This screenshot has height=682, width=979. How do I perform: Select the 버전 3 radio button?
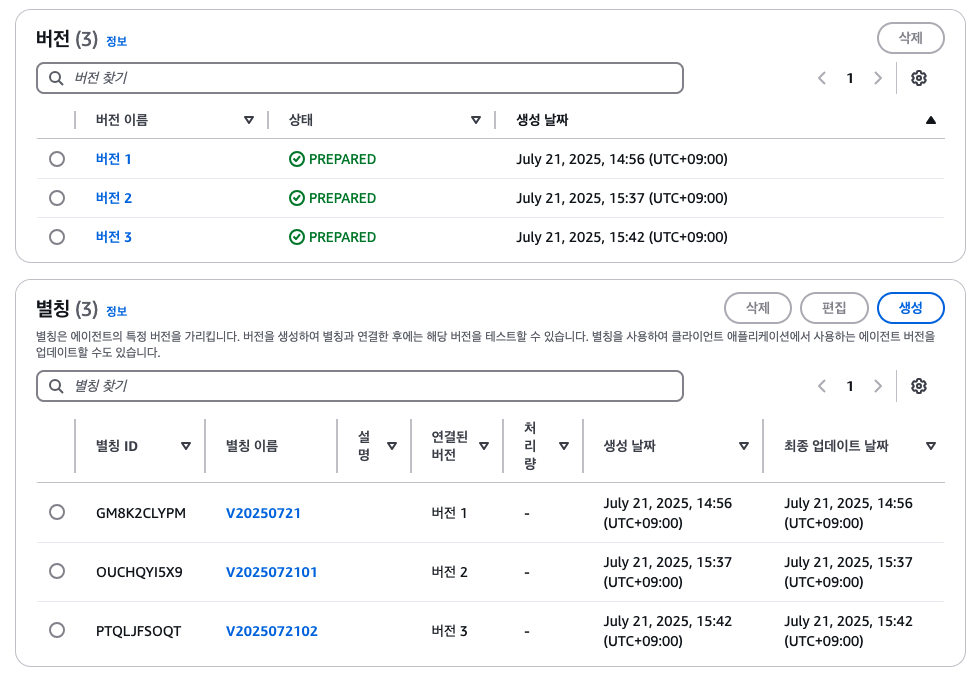coord(57,237)
